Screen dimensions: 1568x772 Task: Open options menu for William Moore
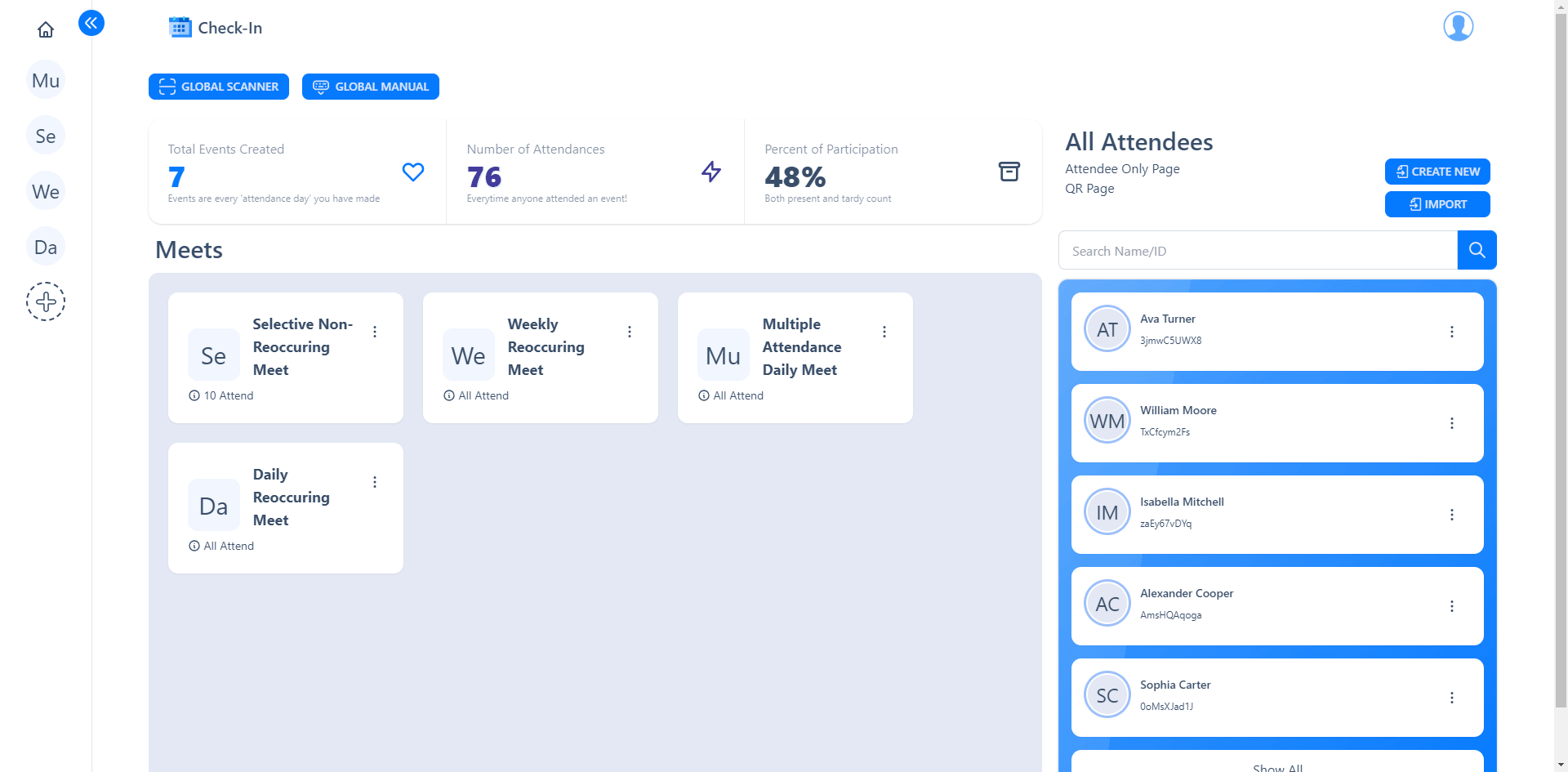click(1452, 423)
